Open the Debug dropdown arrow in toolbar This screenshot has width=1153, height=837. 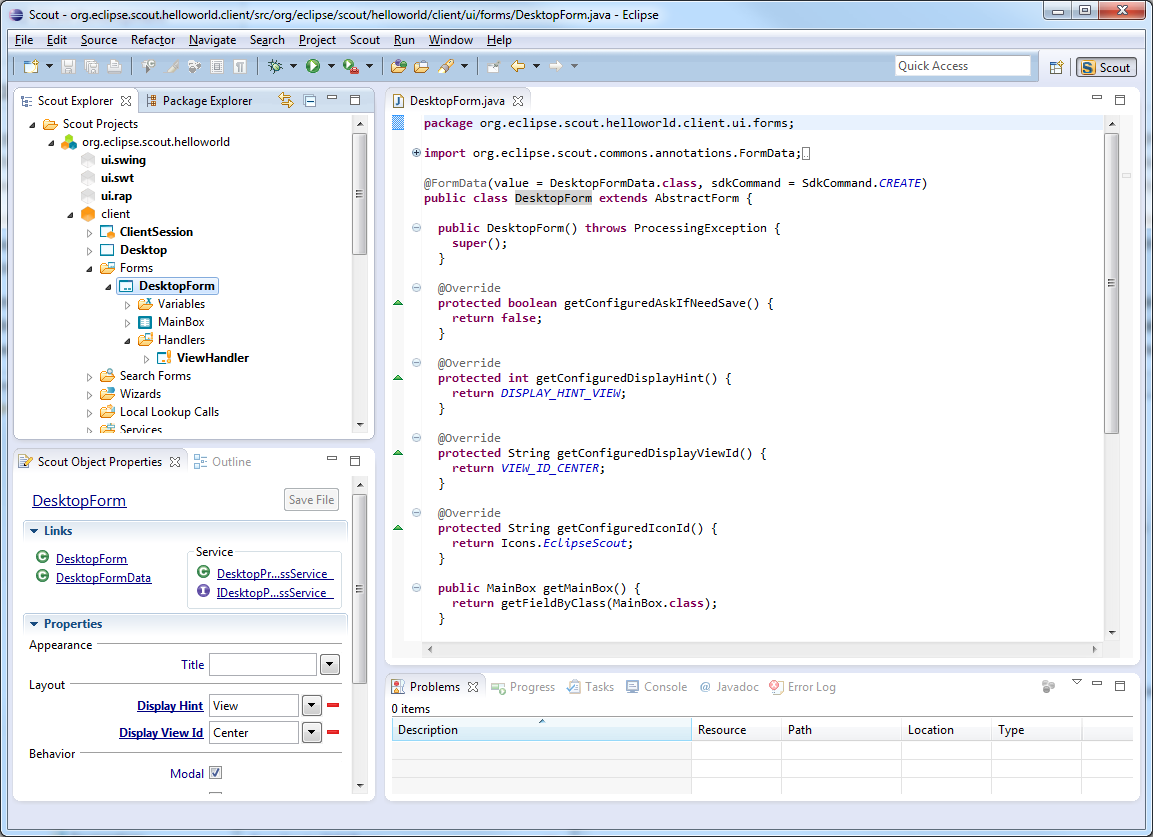(x=293, y=66)
